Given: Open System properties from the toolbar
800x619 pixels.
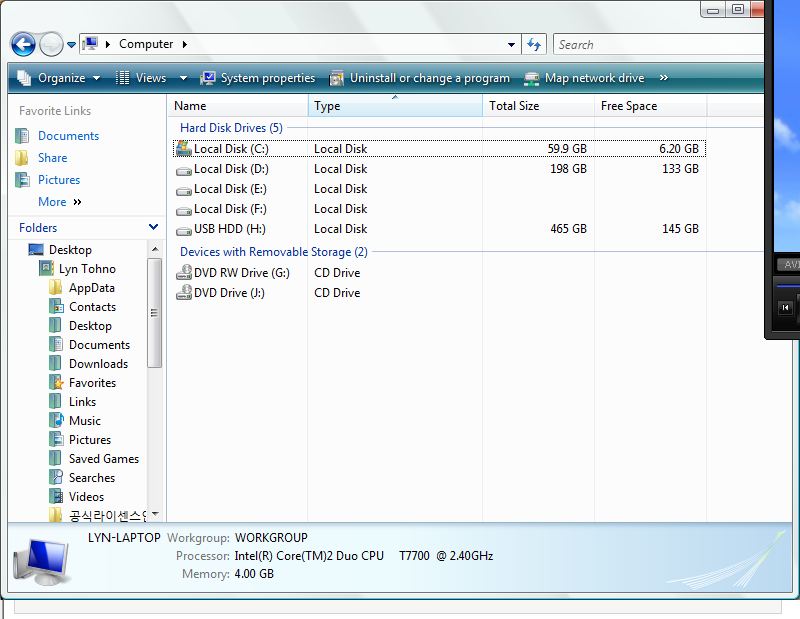Looking at the screenshot, I should tap(257, 78).
